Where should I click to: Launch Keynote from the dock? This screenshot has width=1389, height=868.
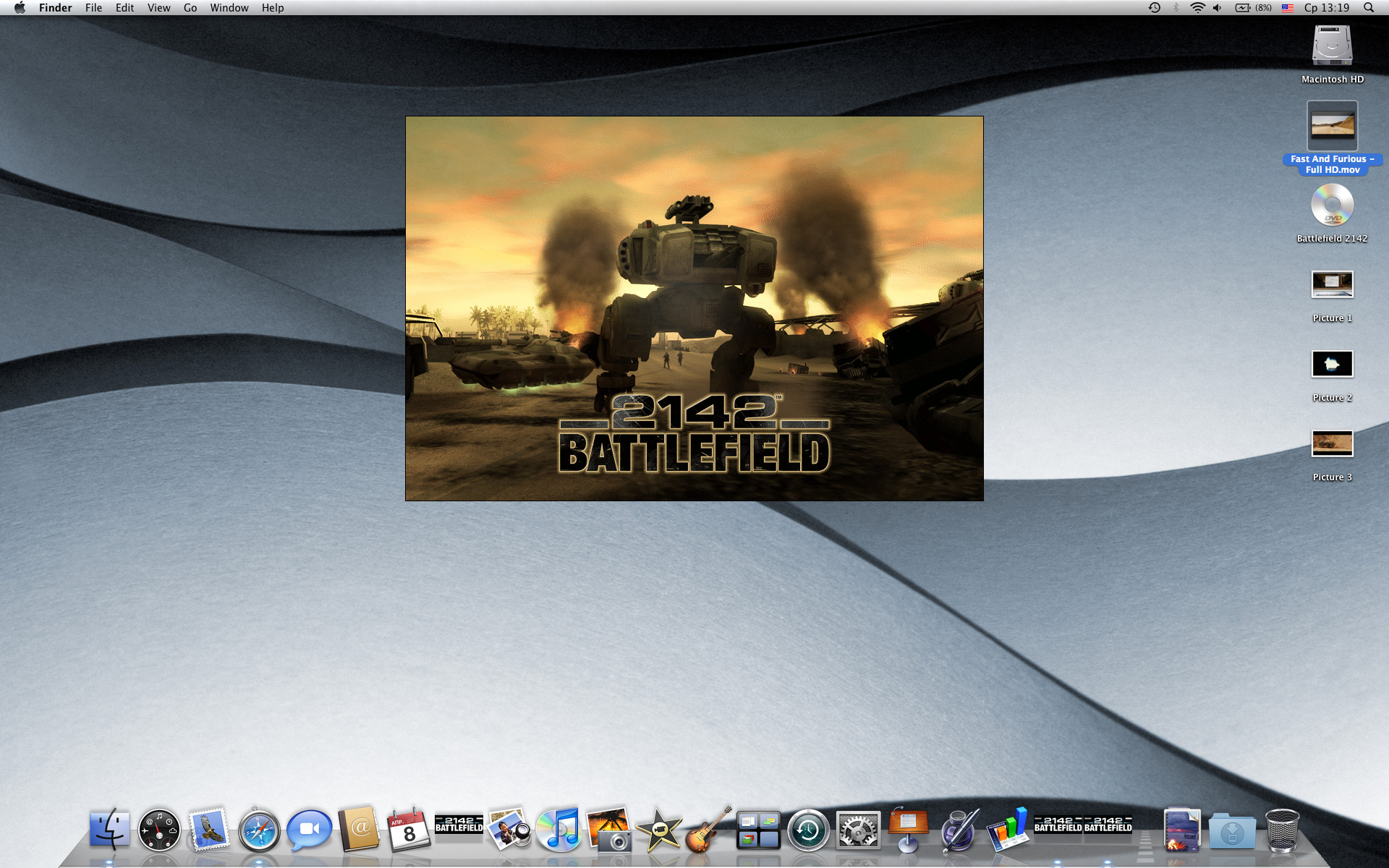click(908, 830)
